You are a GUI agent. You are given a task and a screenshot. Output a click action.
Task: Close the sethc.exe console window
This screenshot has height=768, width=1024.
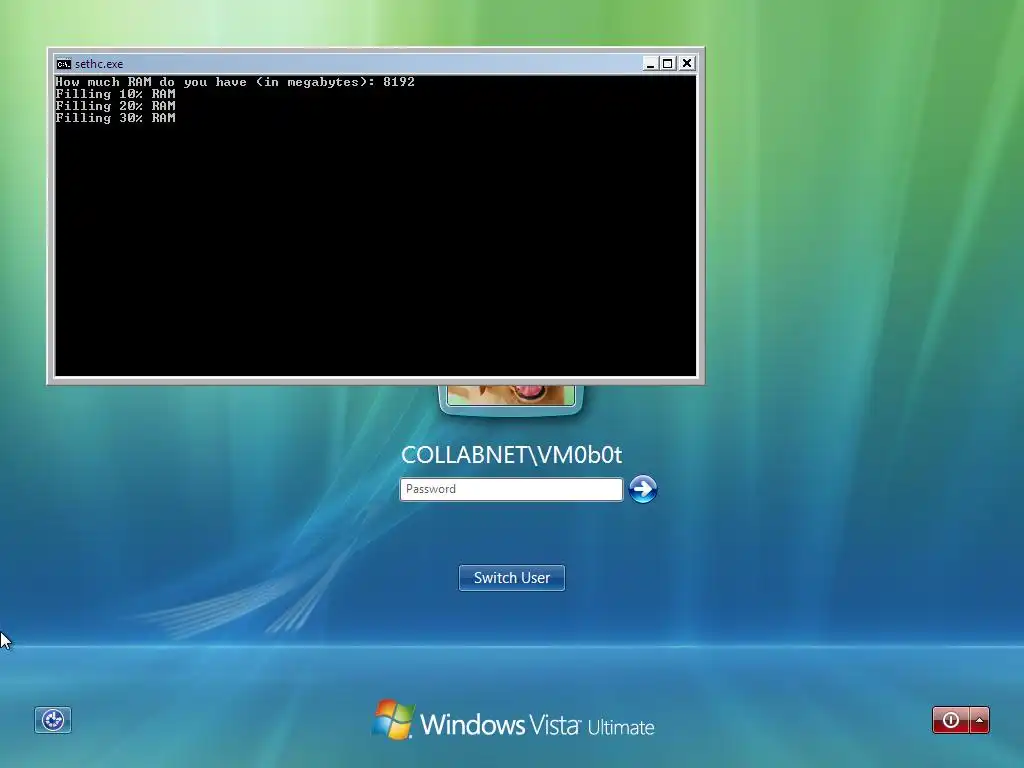tap(687, 63)
